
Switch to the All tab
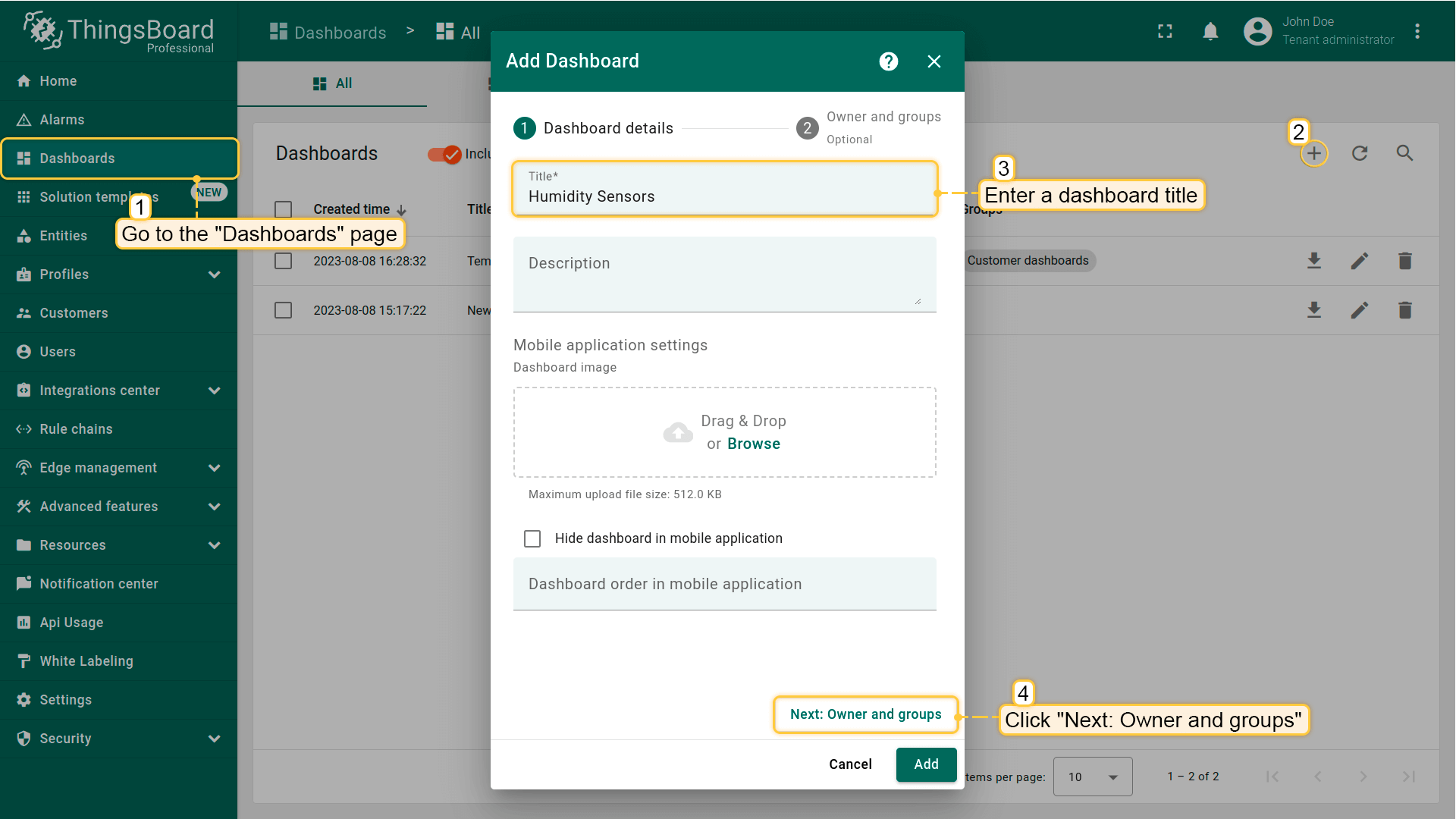point(333,83)
